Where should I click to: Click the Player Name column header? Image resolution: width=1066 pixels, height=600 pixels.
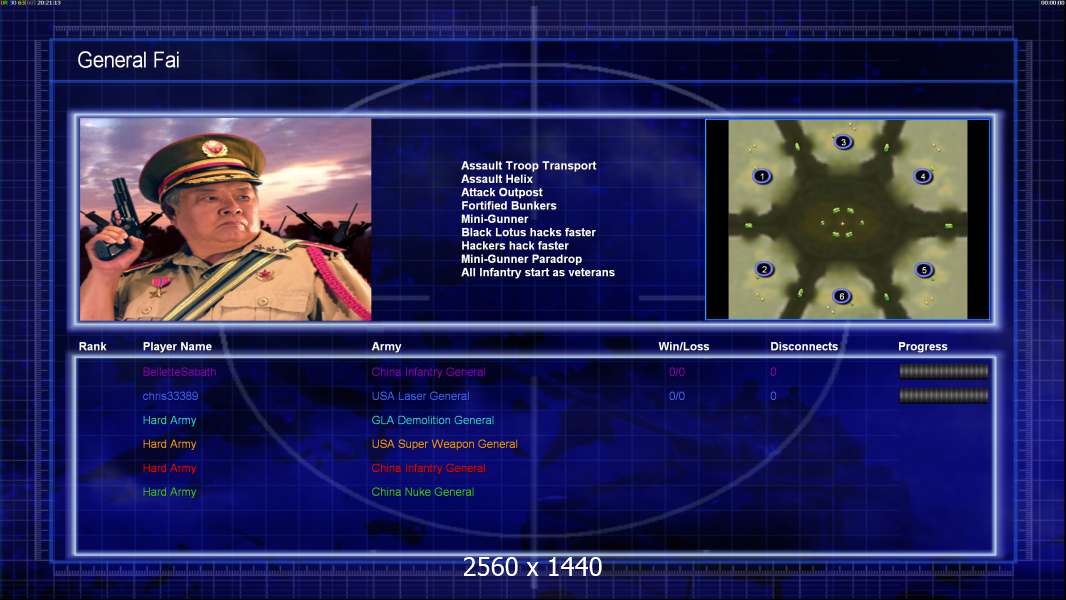coord(177,347)
